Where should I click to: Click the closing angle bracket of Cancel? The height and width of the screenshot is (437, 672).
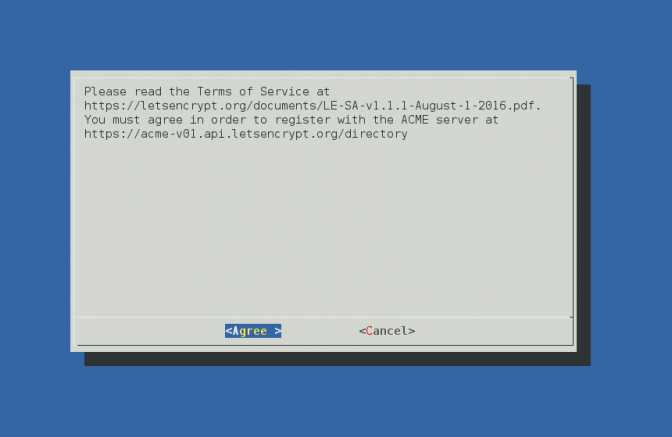tap(412, 331)
